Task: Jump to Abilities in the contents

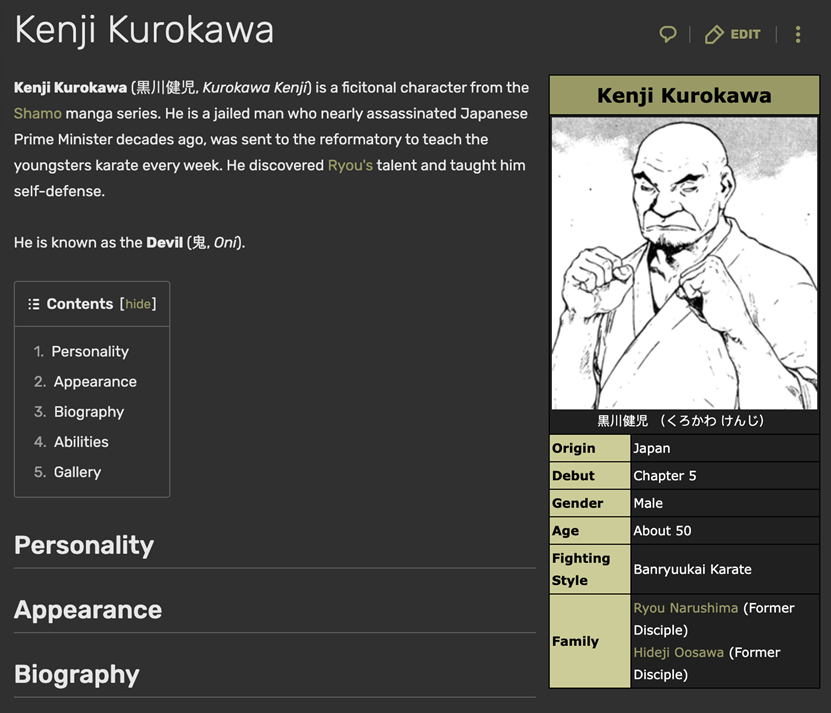Action: (81, 442)
